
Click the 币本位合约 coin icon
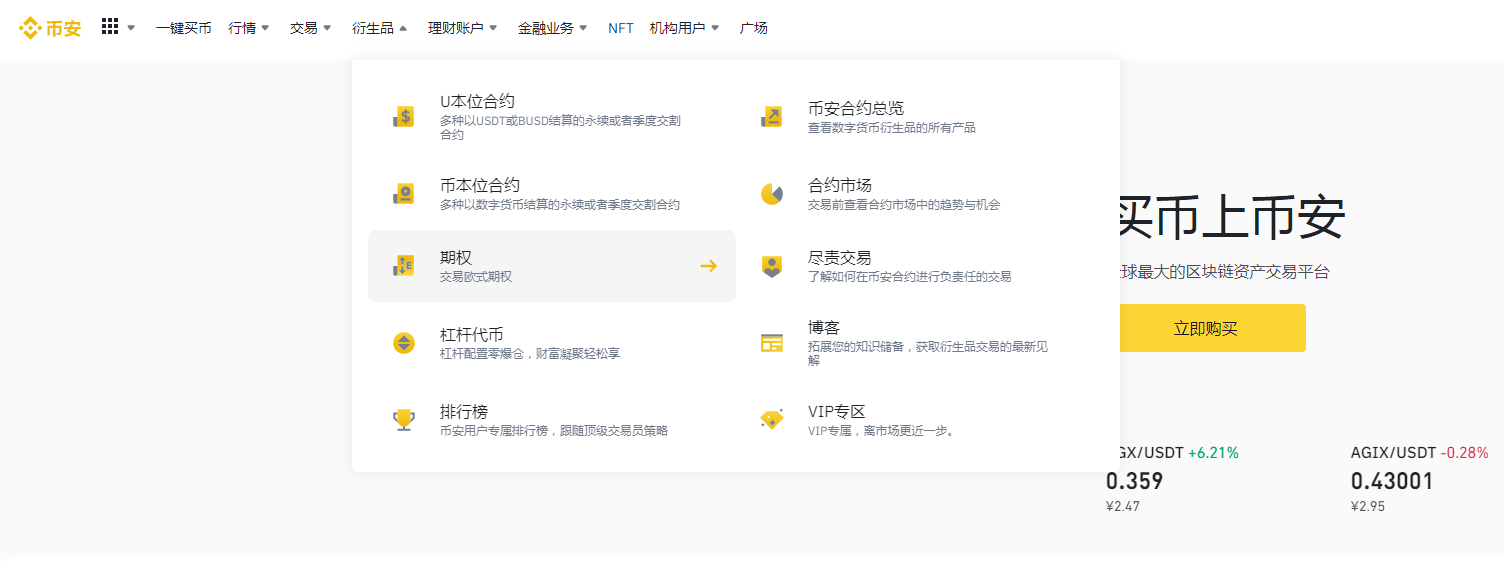[x=404, y=194]
